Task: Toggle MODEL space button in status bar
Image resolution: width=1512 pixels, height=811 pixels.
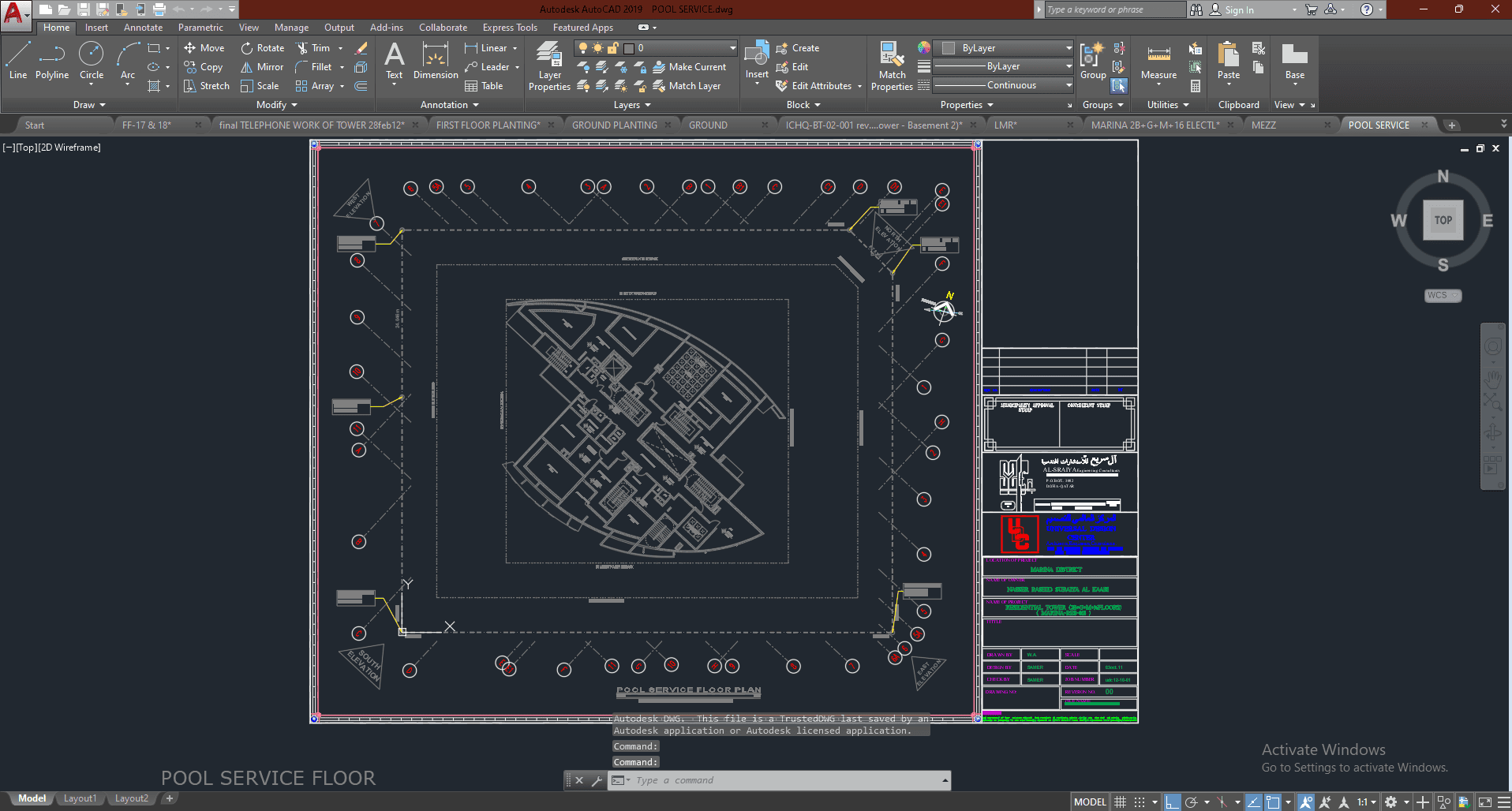Action: click(1090, 802)
